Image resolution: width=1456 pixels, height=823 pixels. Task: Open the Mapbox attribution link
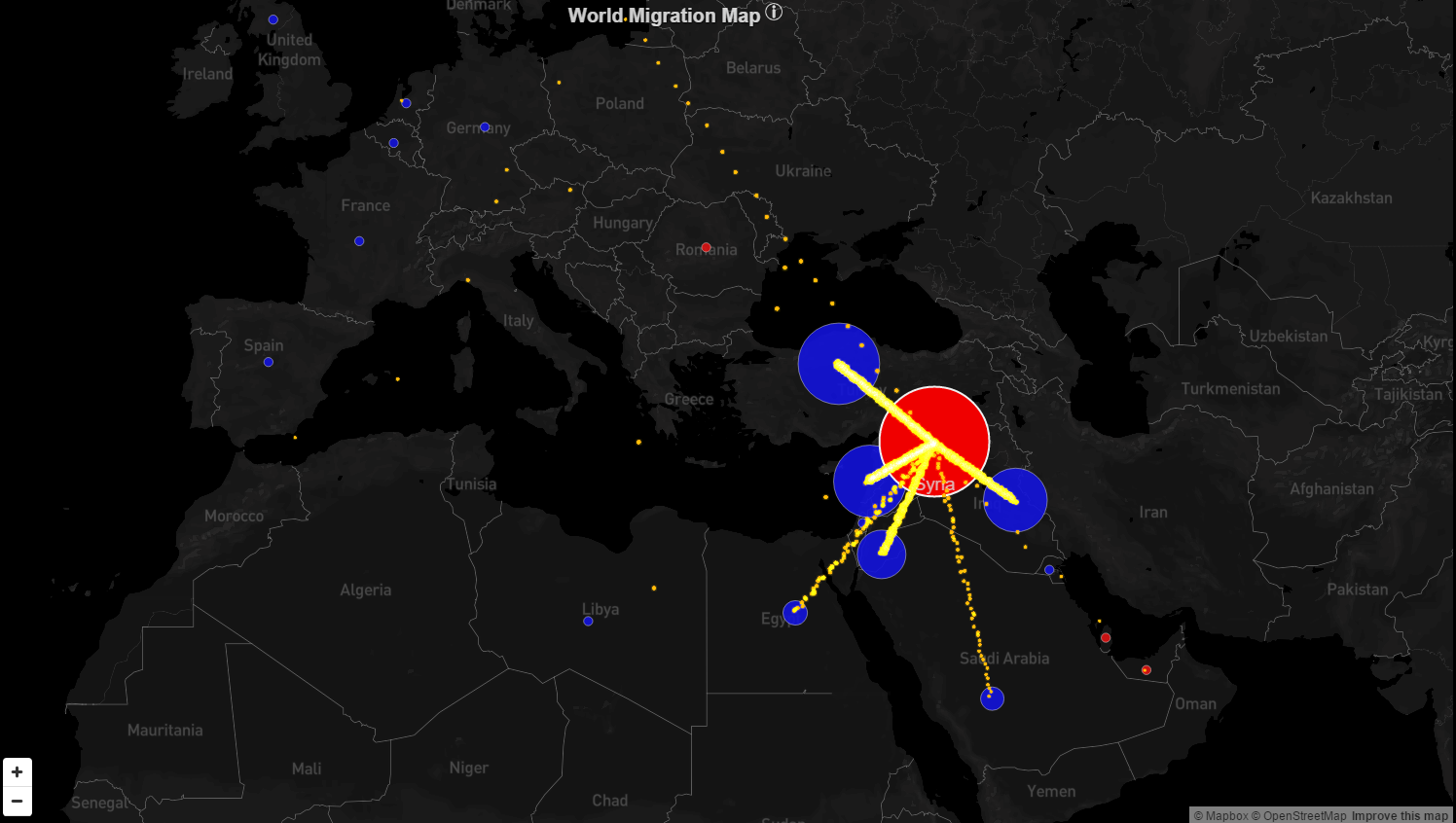[x=1220, y=815]
